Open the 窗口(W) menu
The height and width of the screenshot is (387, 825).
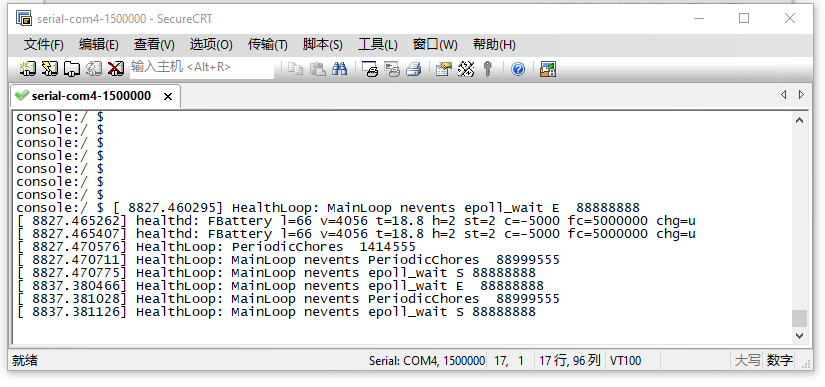tap(435, 45)
